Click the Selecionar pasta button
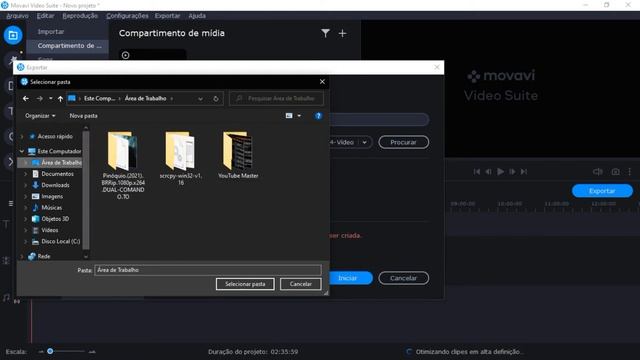Viewport: 640px width, 360px height. (x=245, y=284)
